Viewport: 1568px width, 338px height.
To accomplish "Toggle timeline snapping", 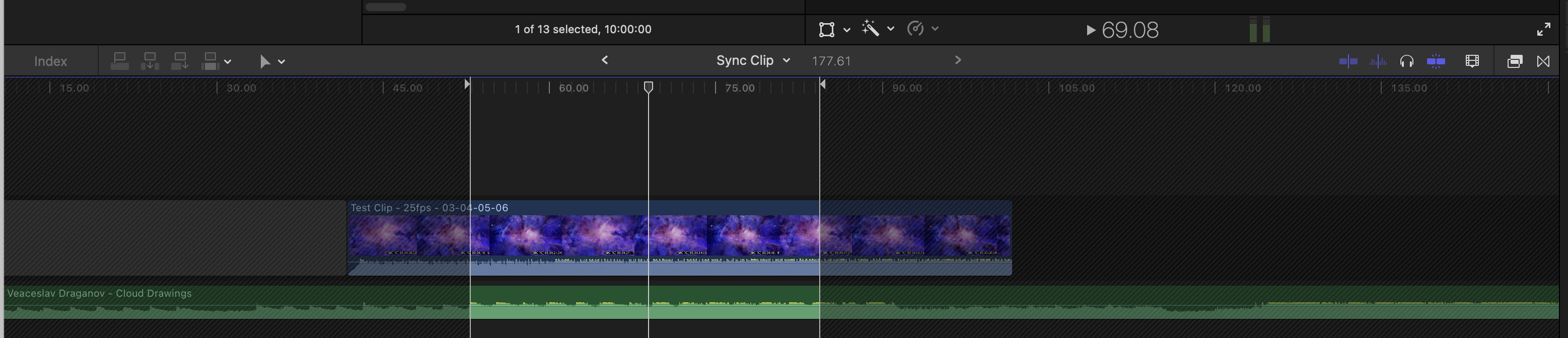I will (1436, 61).
